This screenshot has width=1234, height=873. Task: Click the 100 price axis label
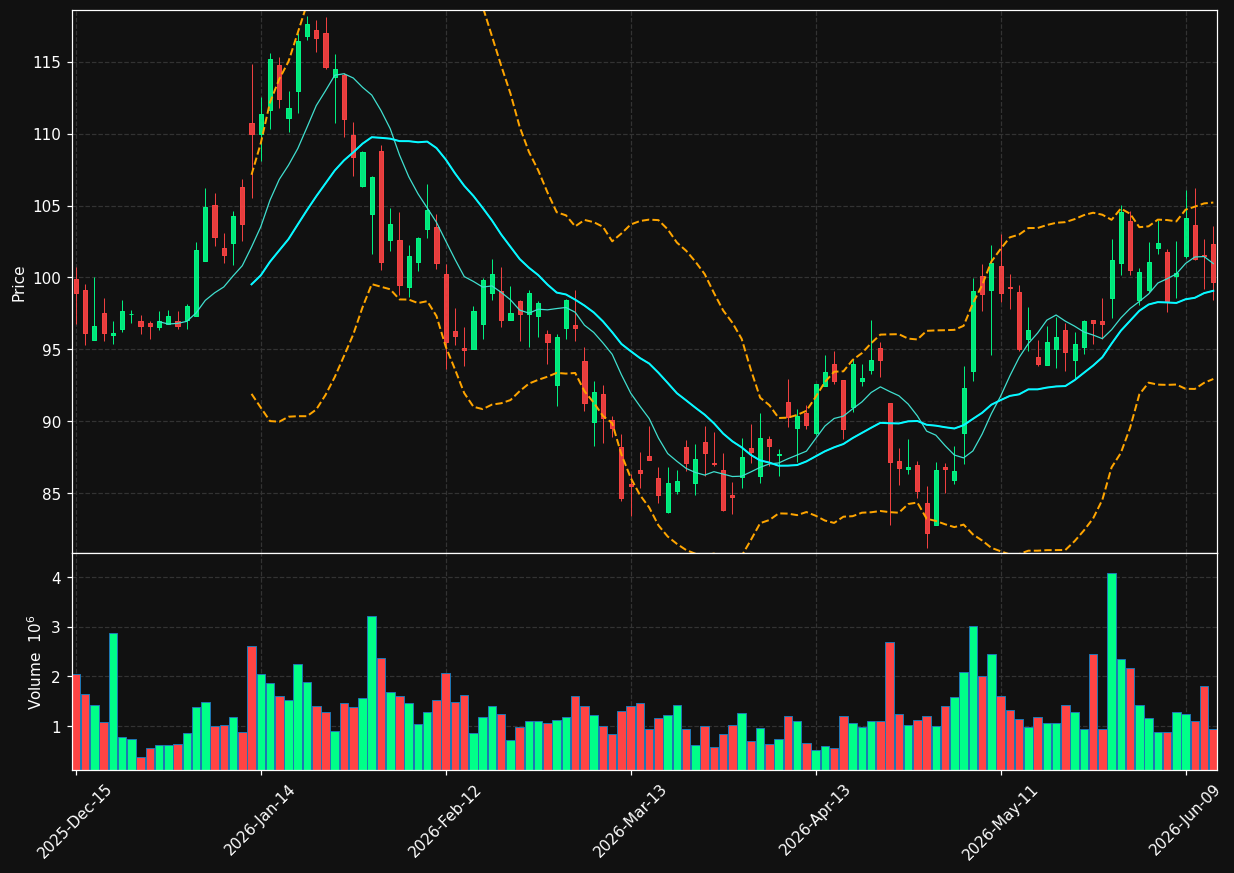coord(49,278)
